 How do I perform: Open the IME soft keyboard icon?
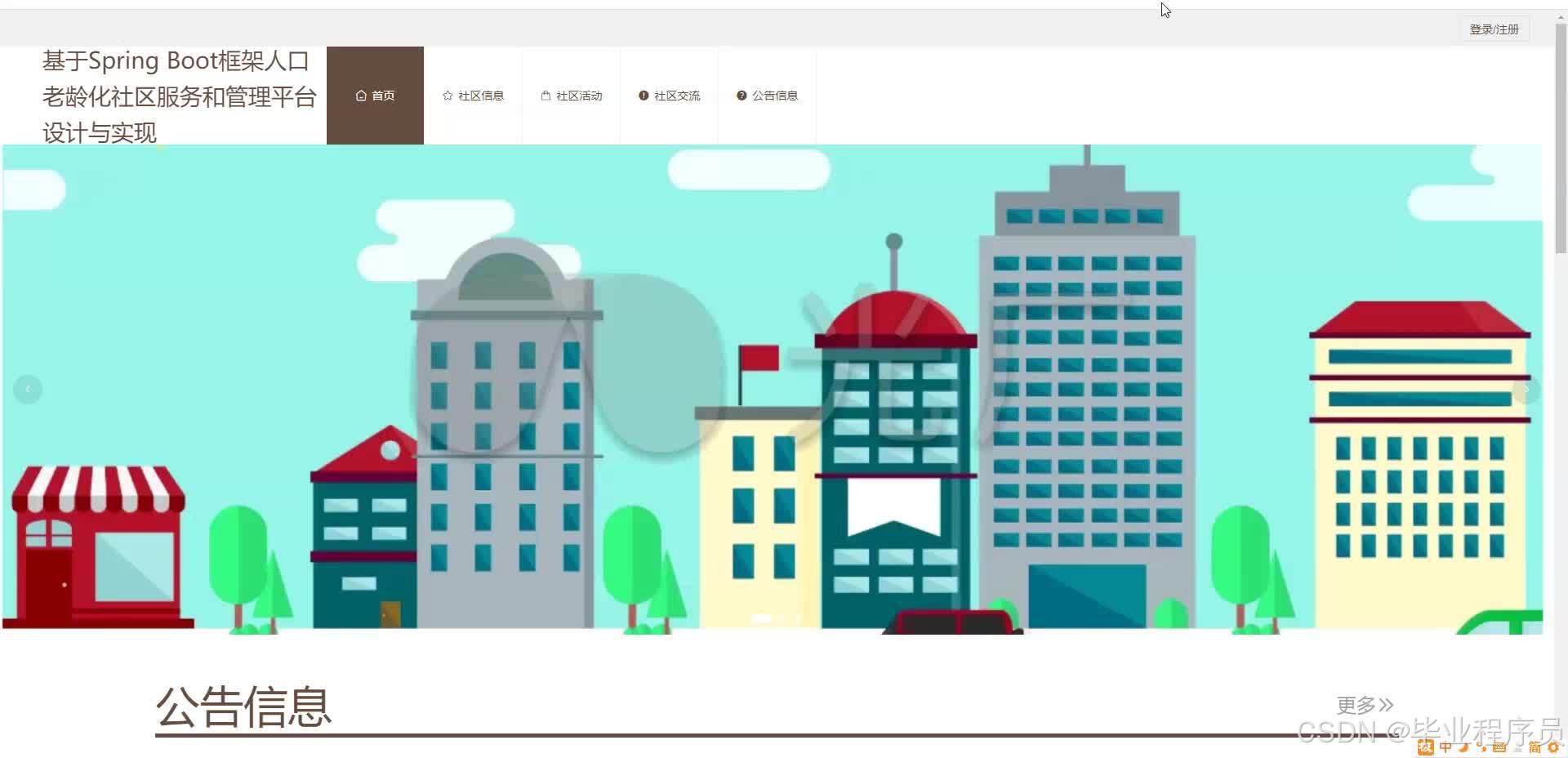(x=1499, y=748)
